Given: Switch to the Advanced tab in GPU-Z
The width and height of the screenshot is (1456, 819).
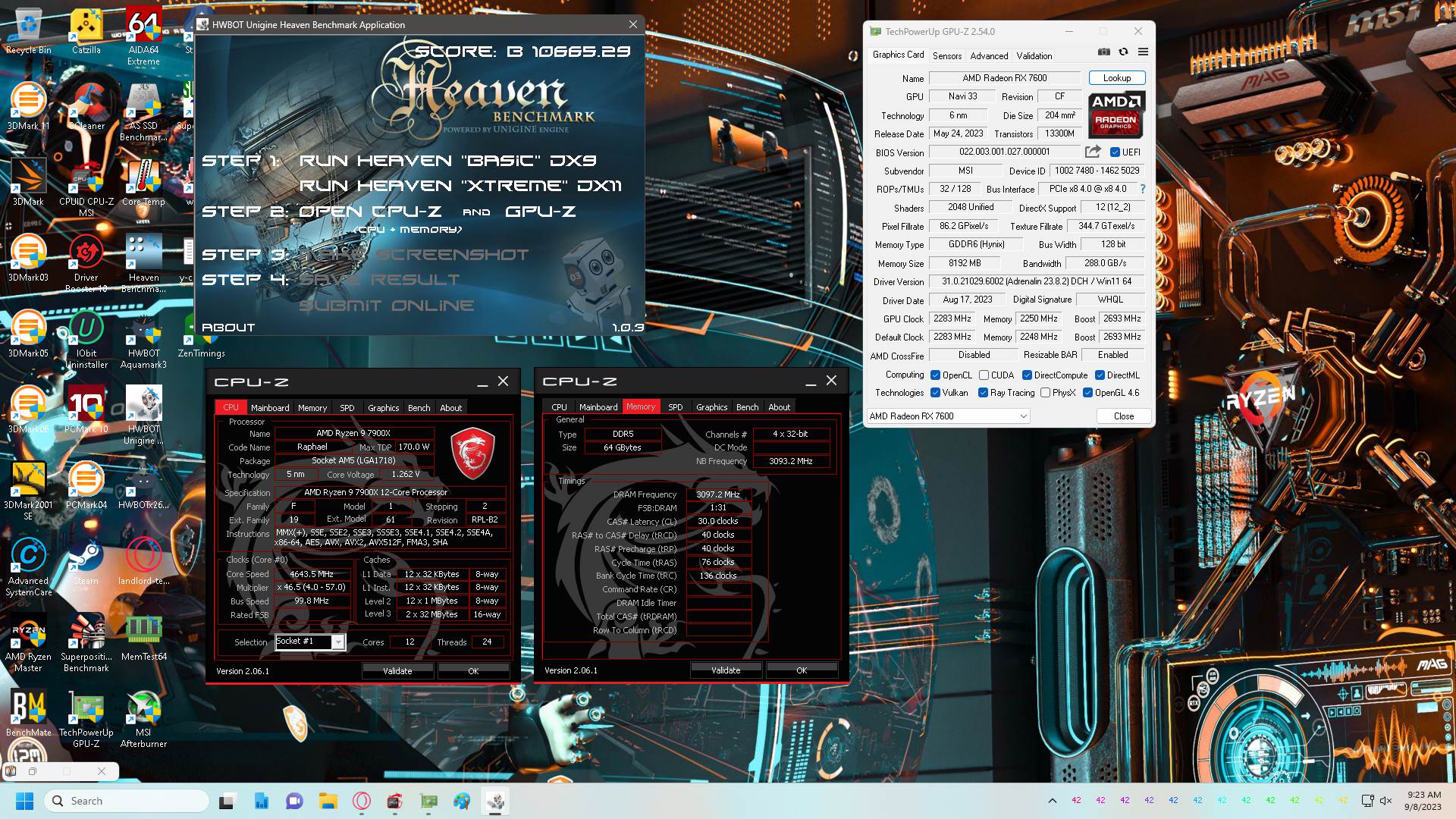Looking at the screenshot, I should pos(989,55).
